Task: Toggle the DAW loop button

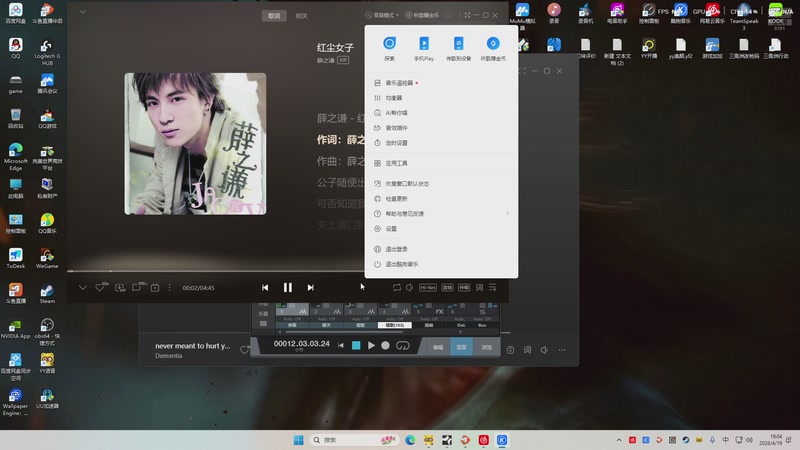Action: [x=403, y=345]
